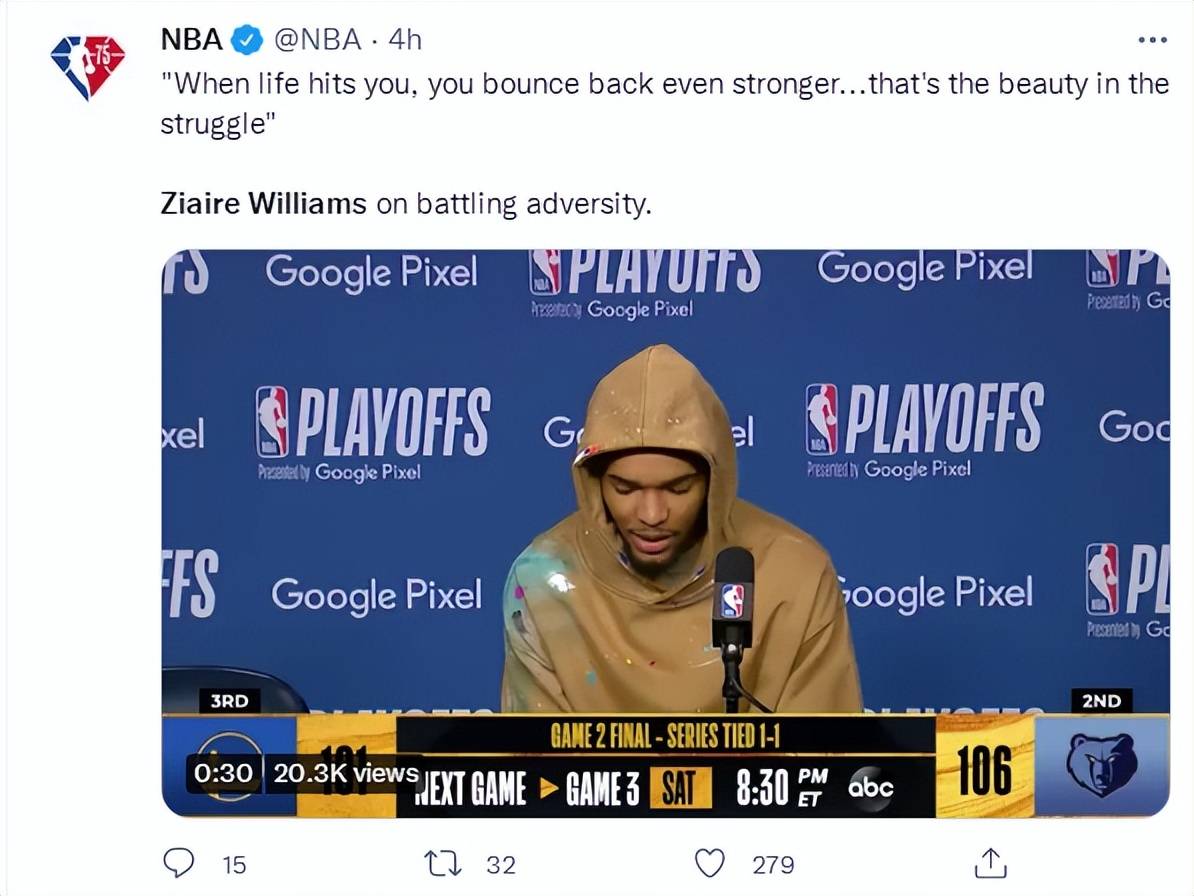The height and width of the screenshot is (896, 1194).
Task: Click the tweet quote text about struggle
Action: pos(664,103)
